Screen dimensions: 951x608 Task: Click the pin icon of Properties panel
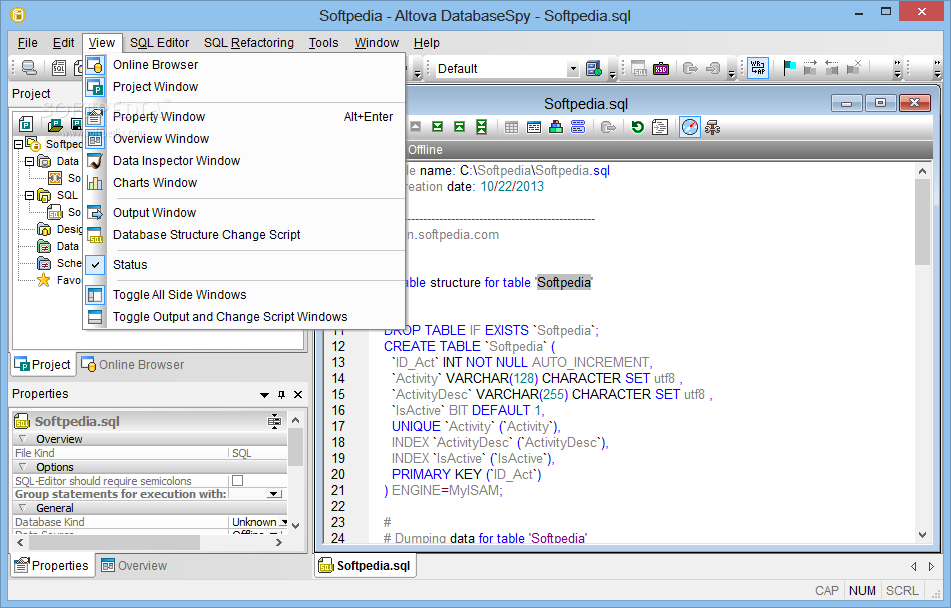click(281, 394)
